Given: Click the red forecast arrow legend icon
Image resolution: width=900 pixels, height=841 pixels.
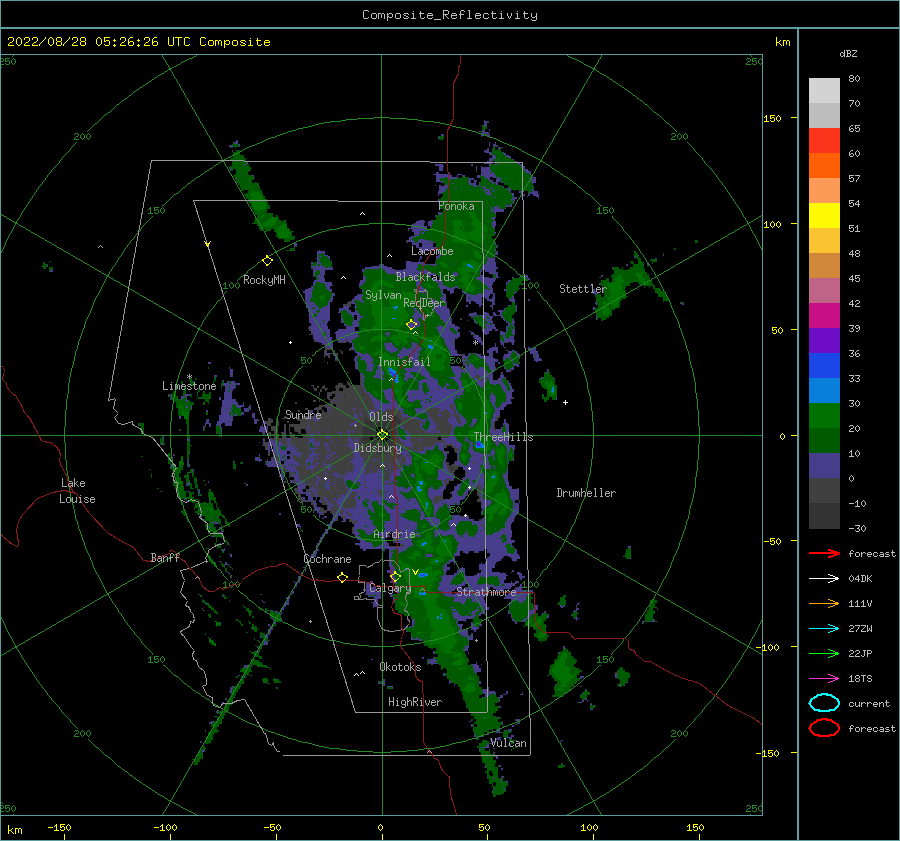Looking at the screenshot, I should click(824, 553).
